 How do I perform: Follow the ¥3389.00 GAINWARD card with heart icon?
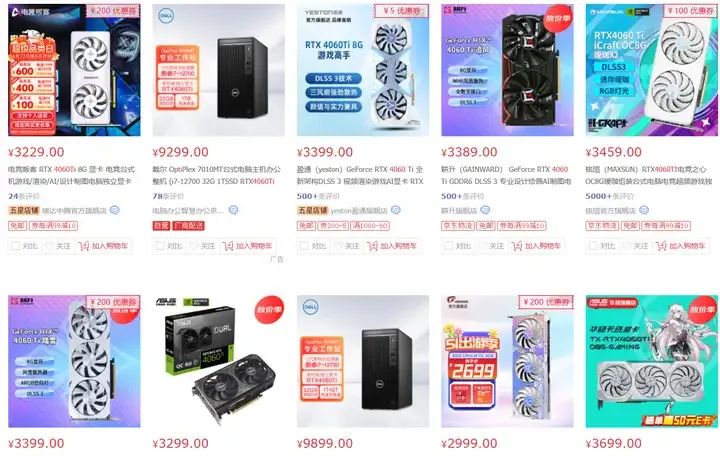[x=492, y=246]
